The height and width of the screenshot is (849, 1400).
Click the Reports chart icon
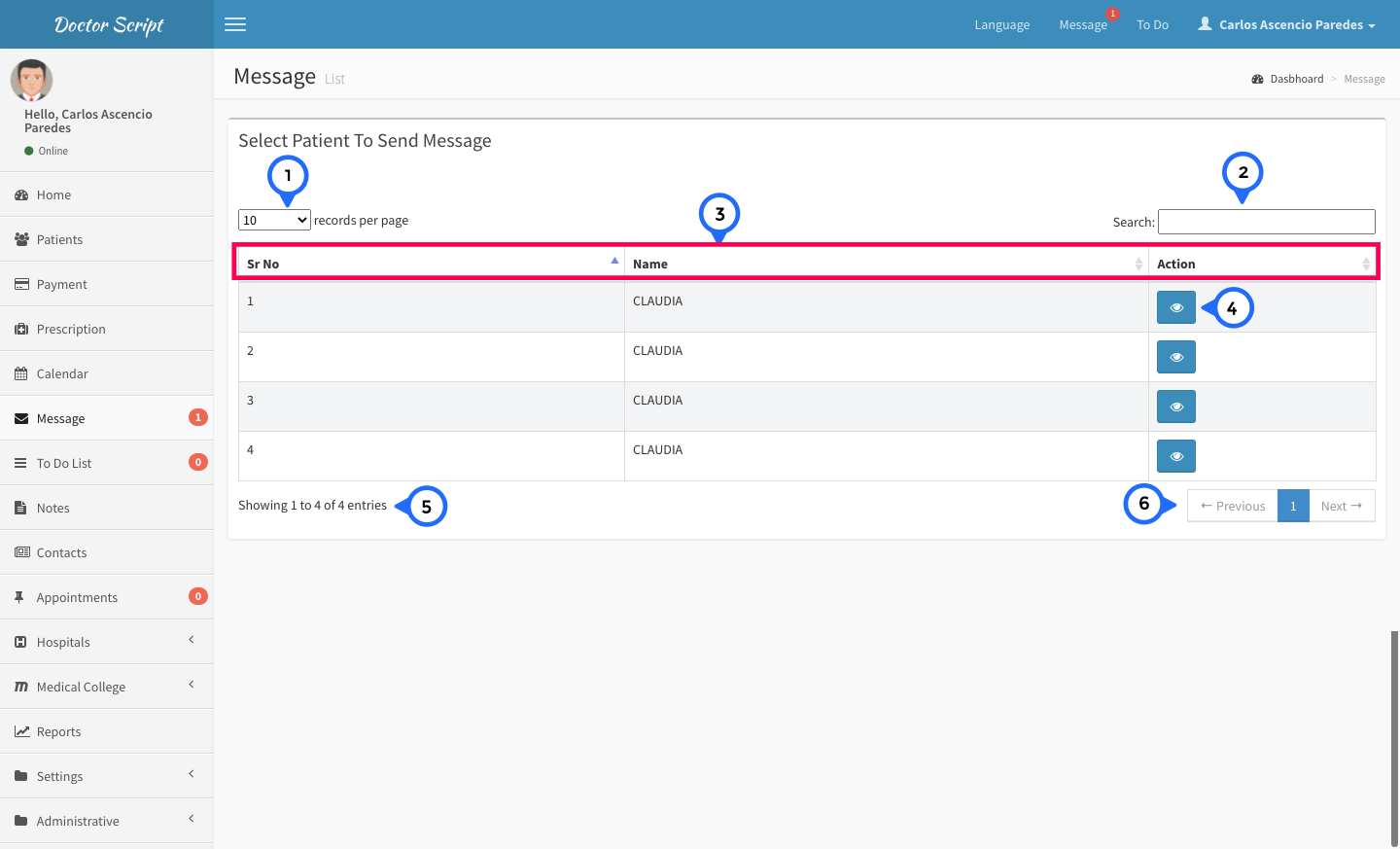click(22, 731)
